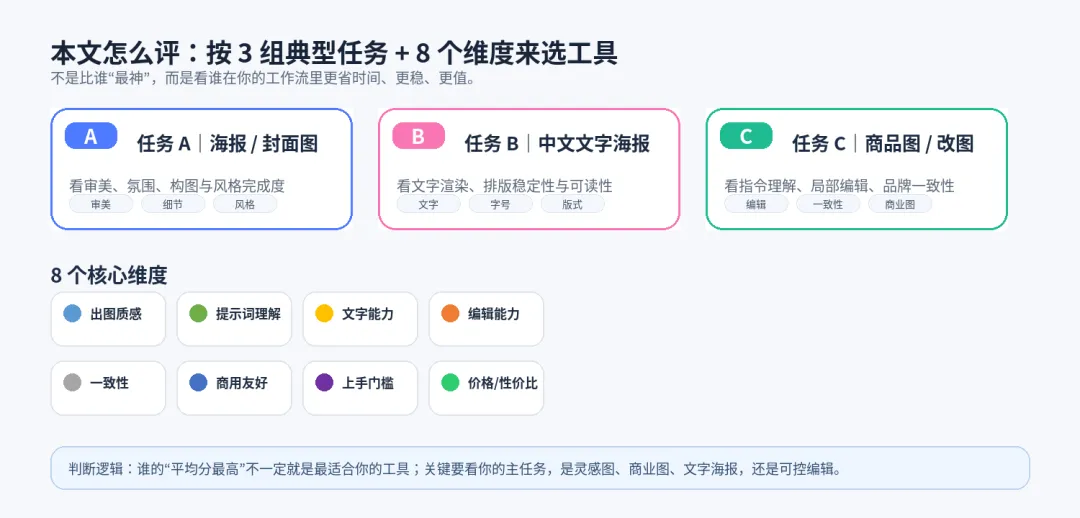The image size is (1080, 518).
Task: Click the pink B badge icon
Action: pos(418,136)
